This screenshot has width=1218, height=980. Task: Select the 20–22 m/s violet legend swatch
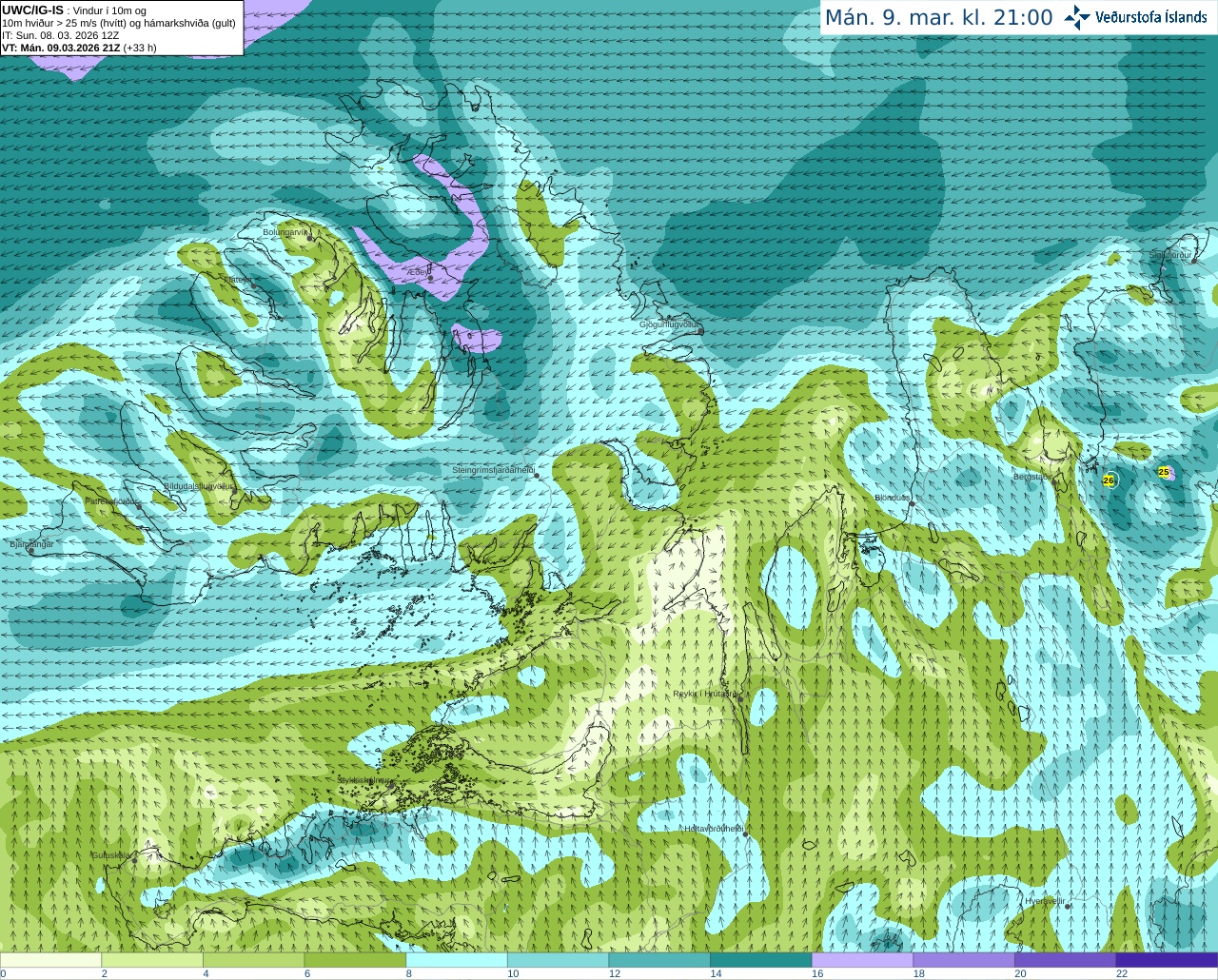[x=1065, y=960]
